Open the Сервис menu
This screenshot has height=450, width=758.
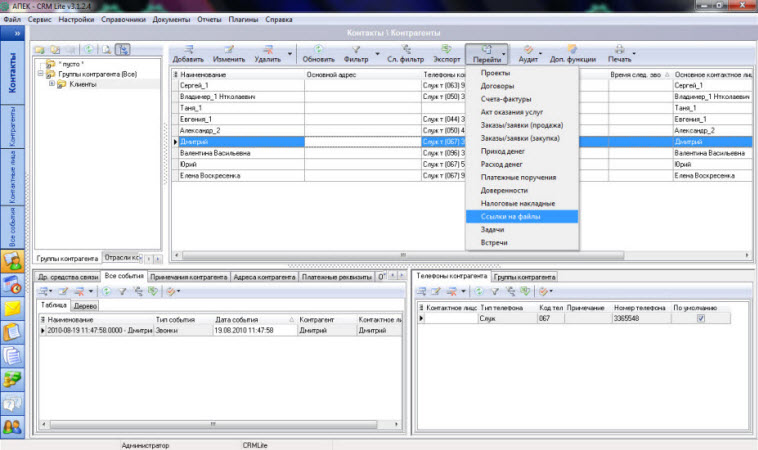coord(40,20)
